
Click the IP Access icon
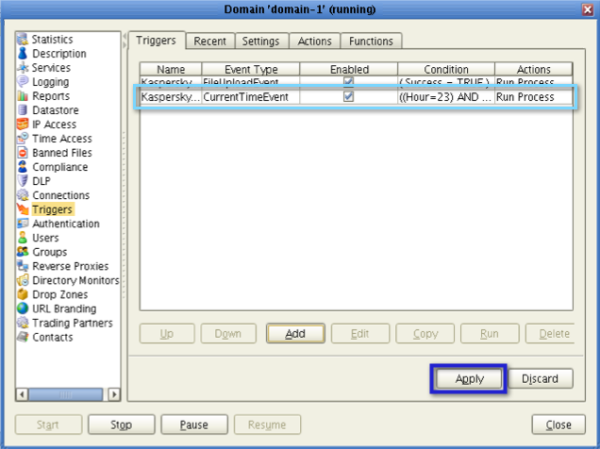(23, 125)
